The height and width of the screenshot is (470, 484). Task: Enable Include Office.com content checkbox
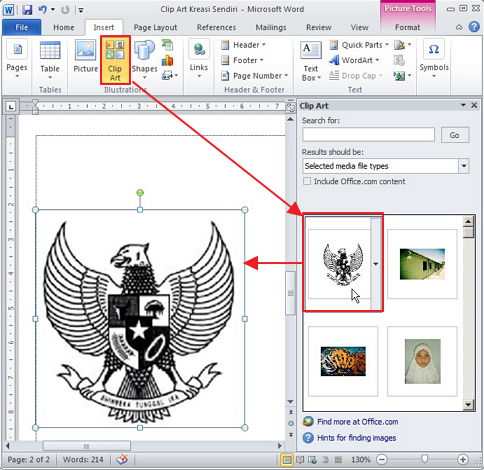pyautogui.click(x=307, y=181)
